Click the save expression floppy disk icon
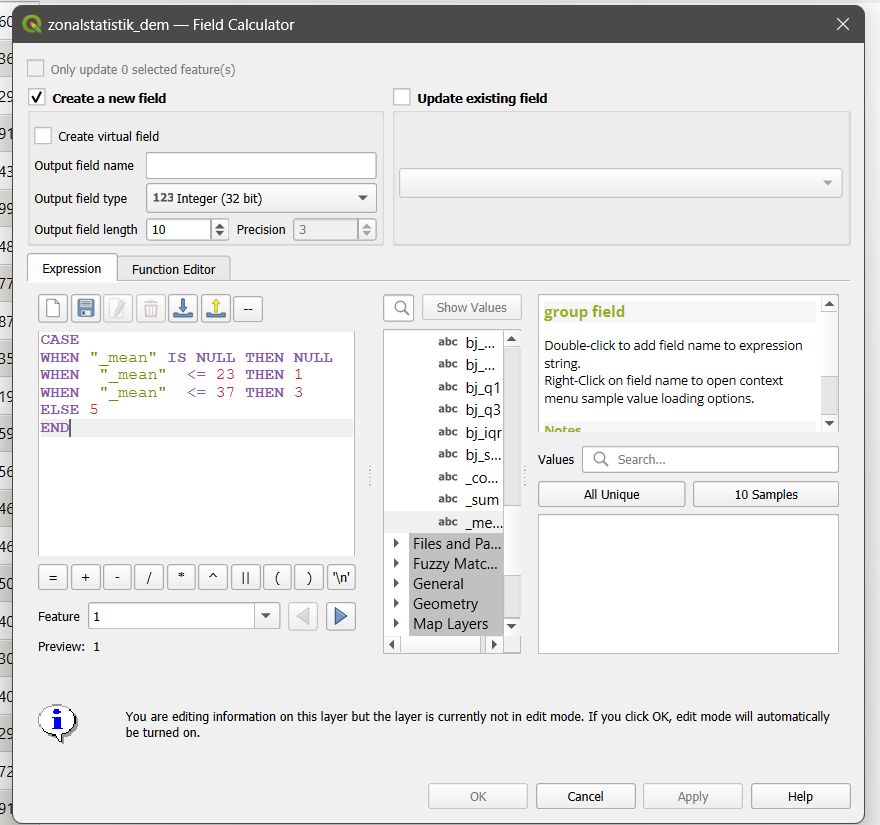This screenshot has height=825, width=880. pyautogui.click(x=86, y=308)
